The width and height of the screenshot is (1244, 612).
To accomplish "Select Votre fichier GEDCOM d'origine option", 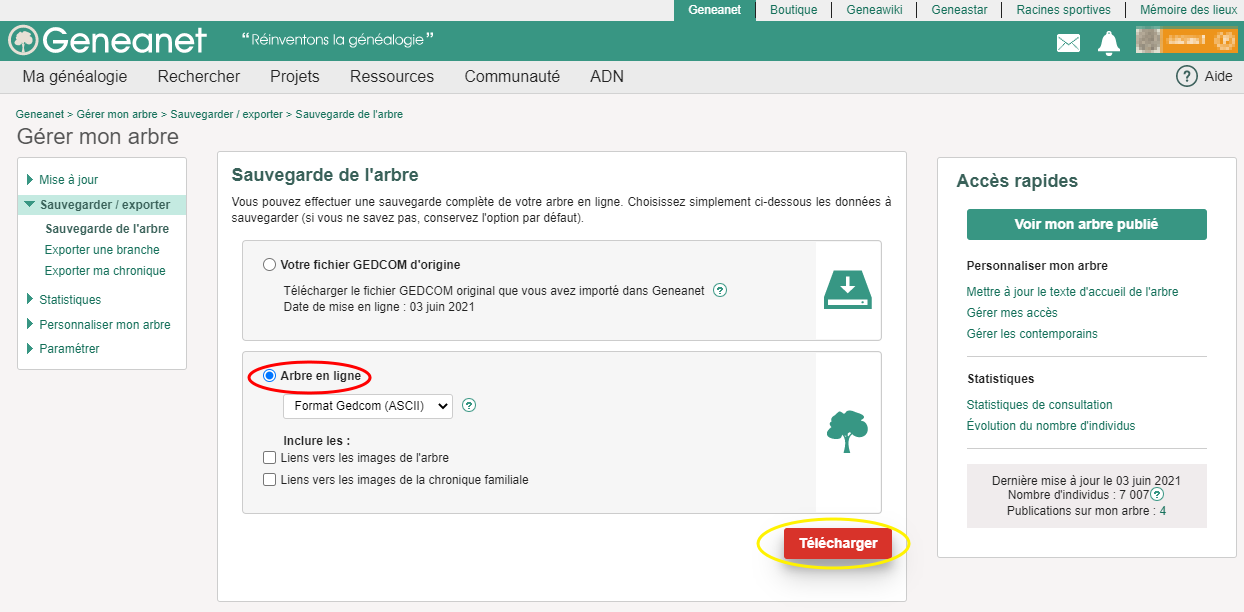I will [x=269, y=265].
